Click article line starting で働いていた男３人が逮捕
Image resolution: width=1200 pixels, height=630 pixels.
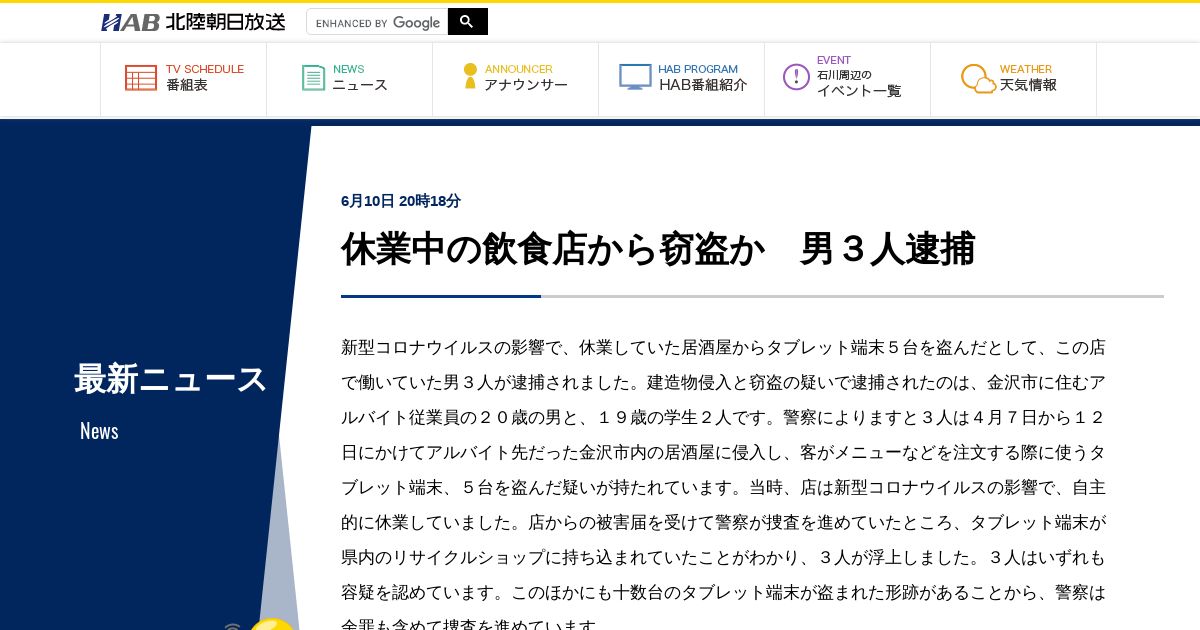pyautogui.click(x=723, y=383)
